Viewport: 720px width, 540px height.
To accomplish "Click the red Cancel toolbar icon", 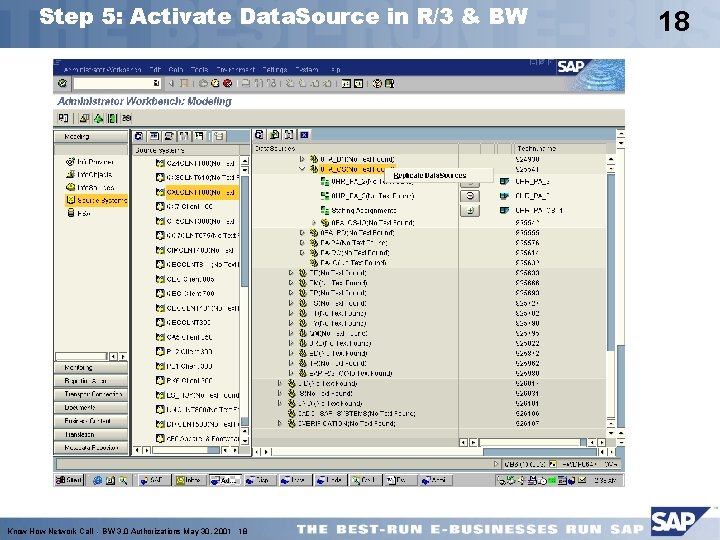I will pyautogui.click(x=227, y=83).
